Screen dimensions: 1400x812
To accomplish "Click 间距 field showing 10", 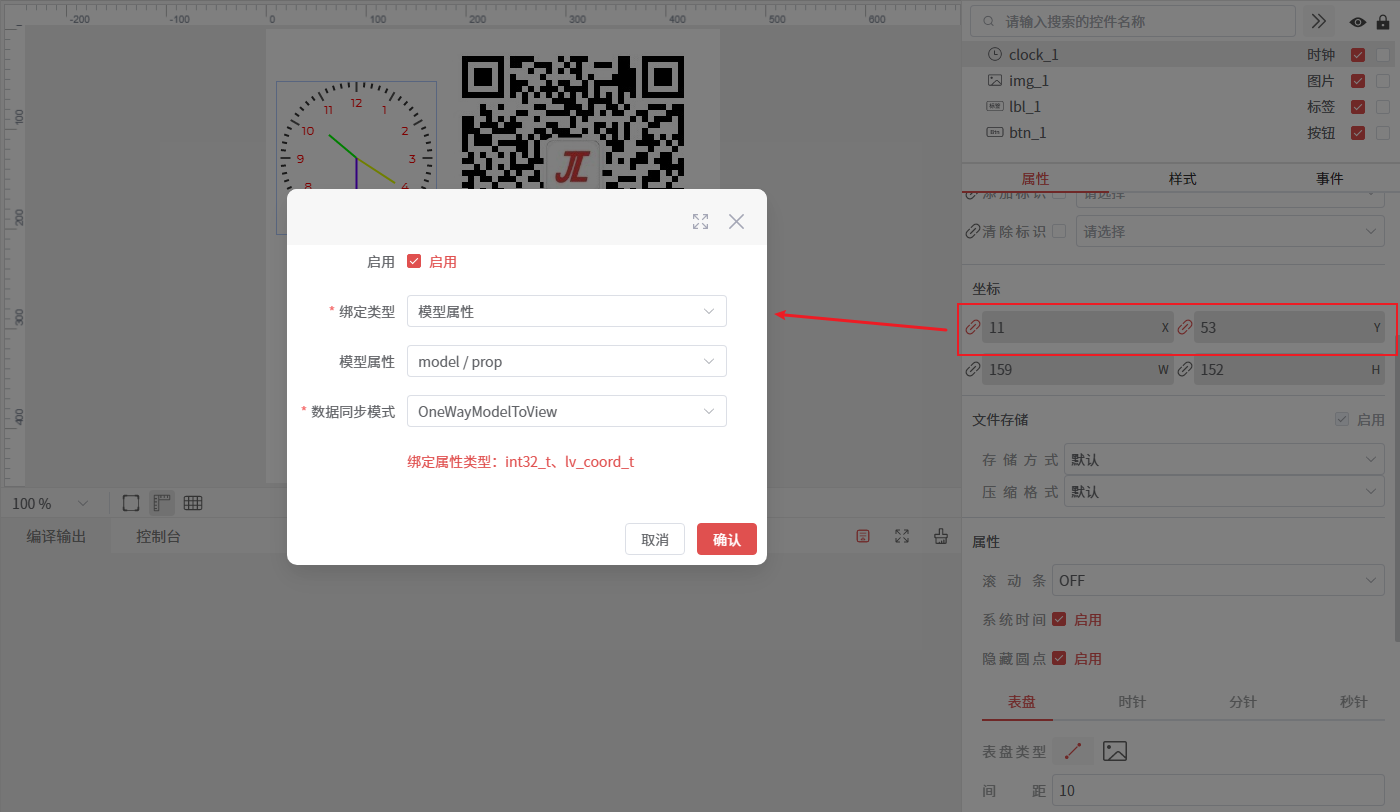I will click(x=1218, y=790).
